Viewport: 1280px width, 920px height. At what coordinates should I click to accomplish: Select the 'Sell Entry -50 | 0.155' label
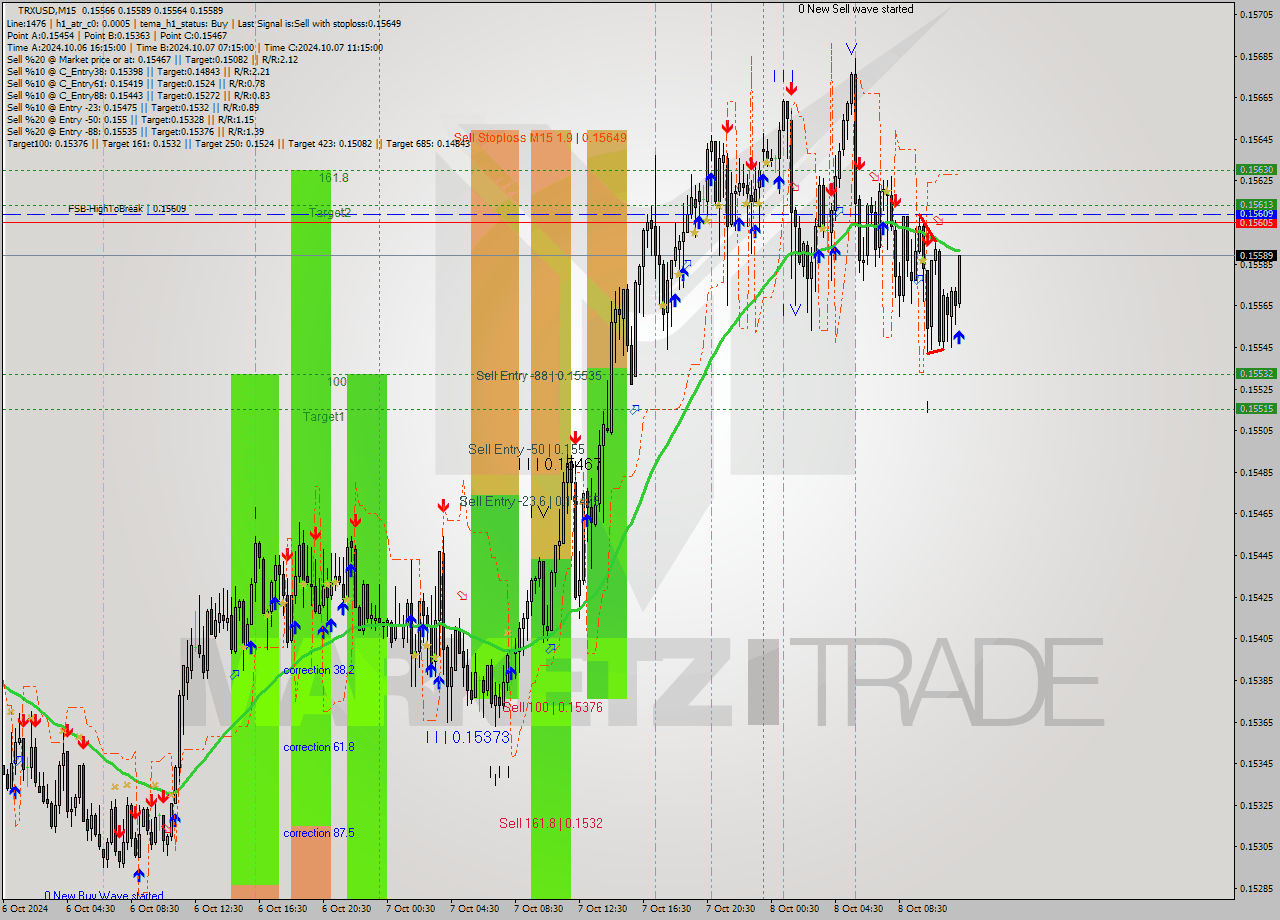tap(526, 450)
